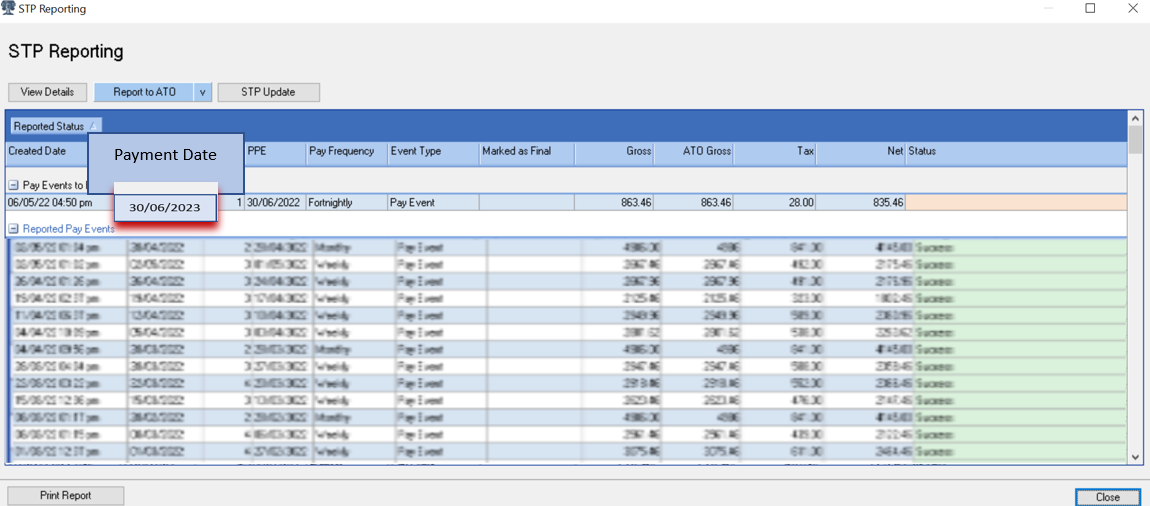Click the Reported Status grouping chip
Viewport: 1150px width, 506px height.
pyautogui.click(x=55, y=126)
